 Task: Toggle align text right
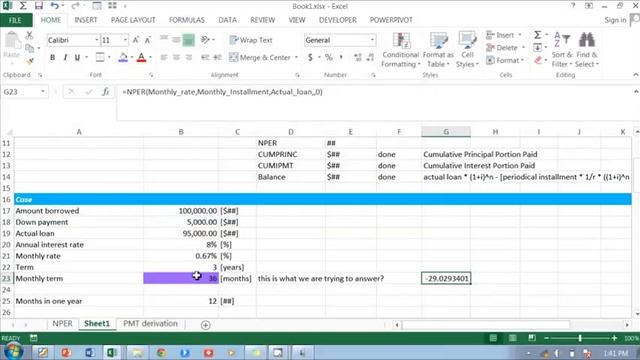189,58
